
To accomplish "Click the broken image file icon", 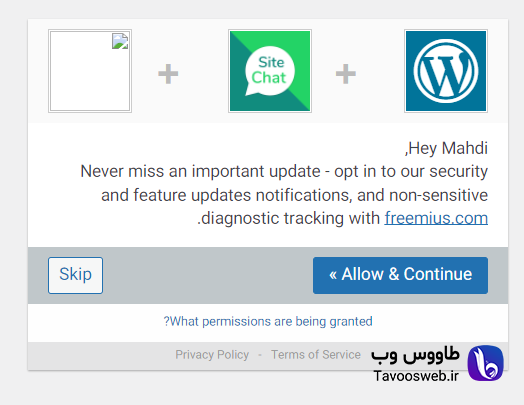I will [120, 41].
